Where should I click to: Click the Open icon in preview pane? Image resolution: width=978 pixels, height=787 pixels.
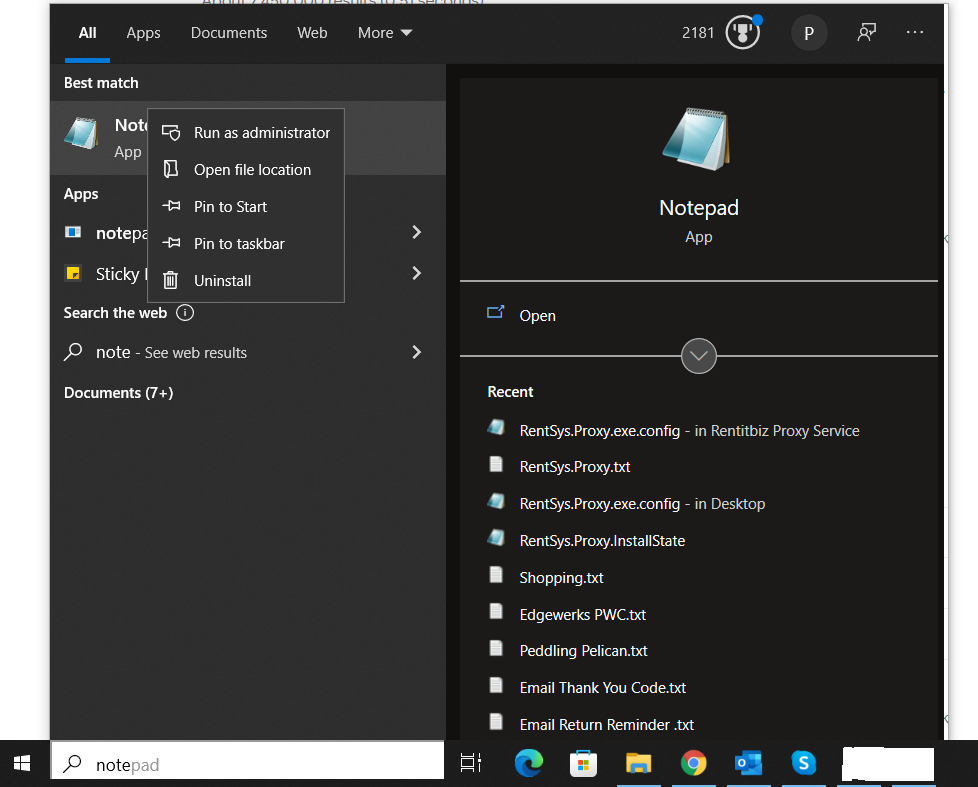click(496, 312)
